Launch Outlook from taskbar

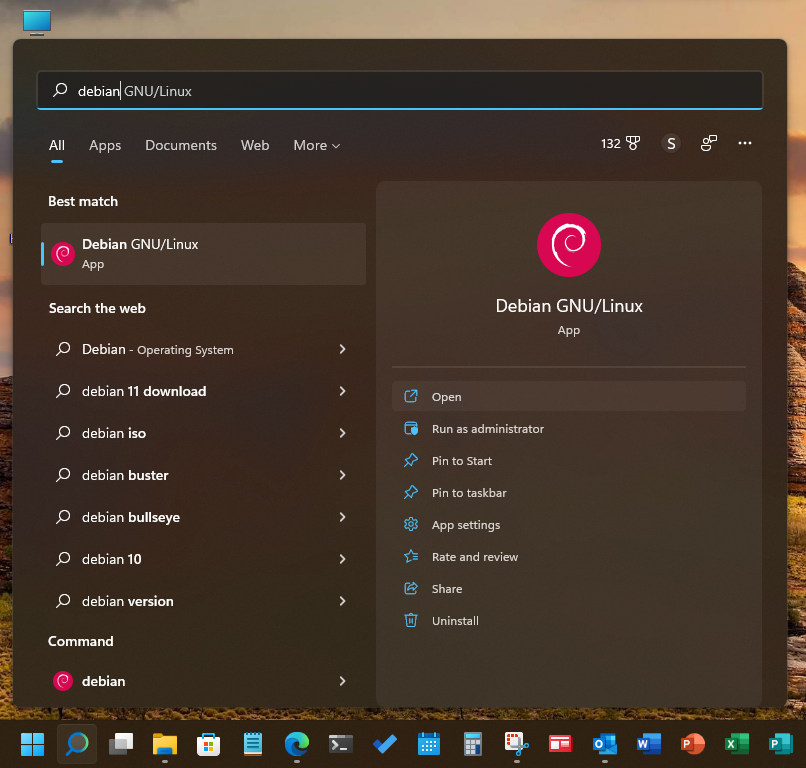(x=604, y=744)
